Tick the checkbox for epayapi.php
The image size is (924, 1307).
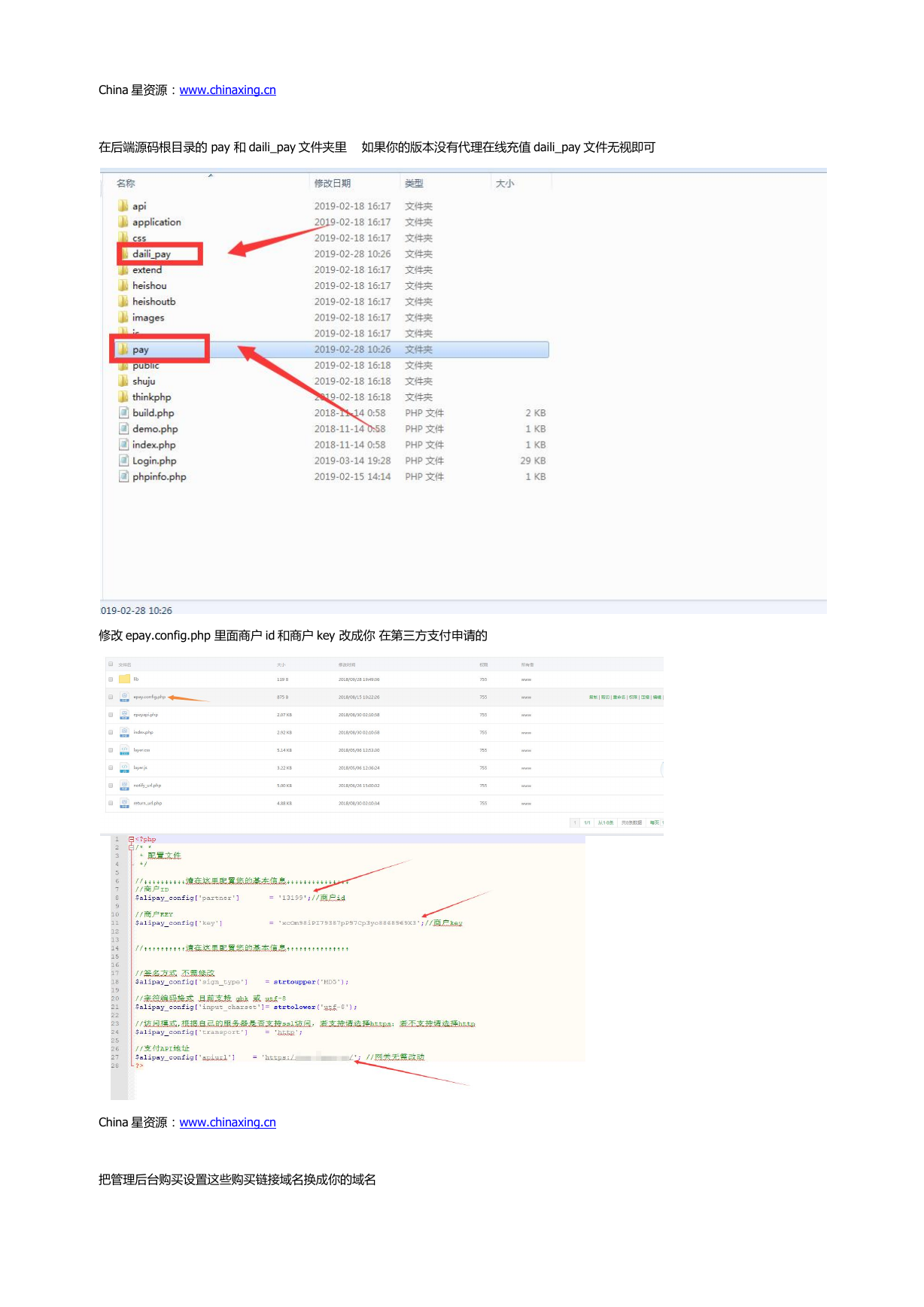click(111, 714)
